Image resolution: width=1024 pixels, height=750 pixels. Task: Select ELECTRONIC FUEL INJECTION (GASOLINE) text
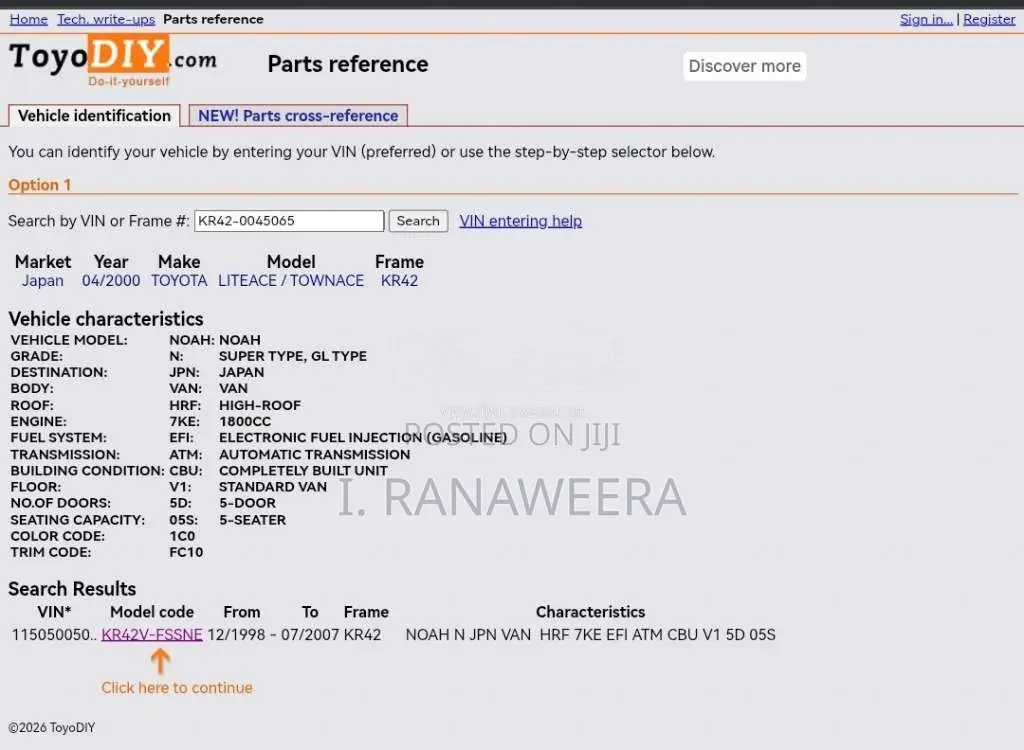pos(362,438)
